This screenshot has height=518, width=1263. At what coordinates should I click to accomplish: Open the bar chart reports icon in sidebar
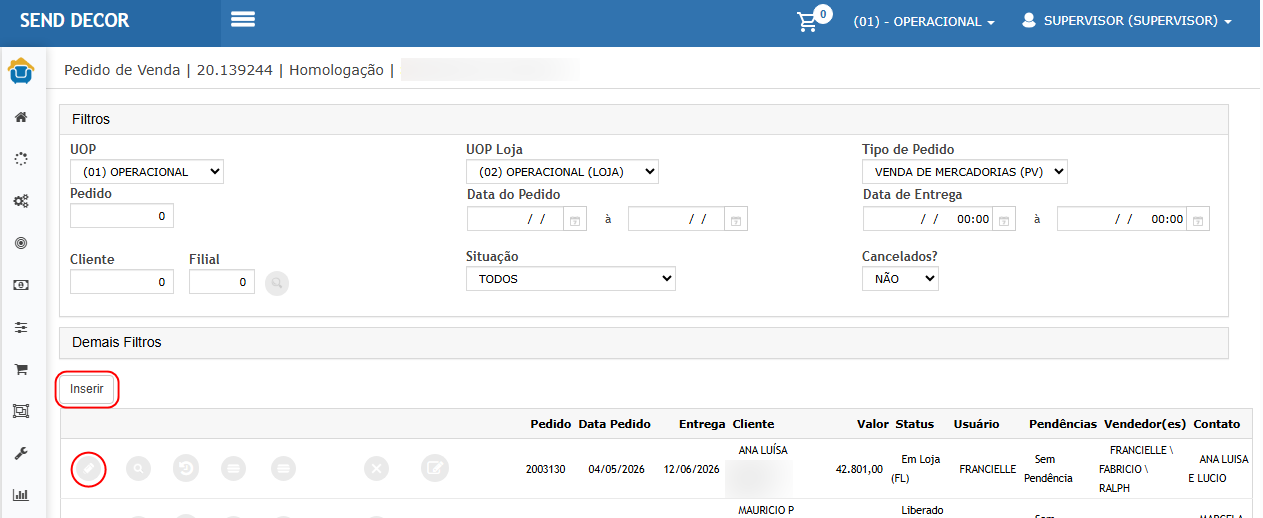(x=20, y=494)
